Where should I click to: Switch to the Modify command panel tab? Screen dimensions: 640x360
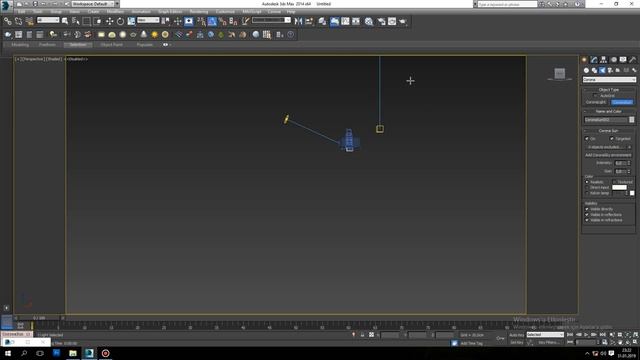[594, 60]
